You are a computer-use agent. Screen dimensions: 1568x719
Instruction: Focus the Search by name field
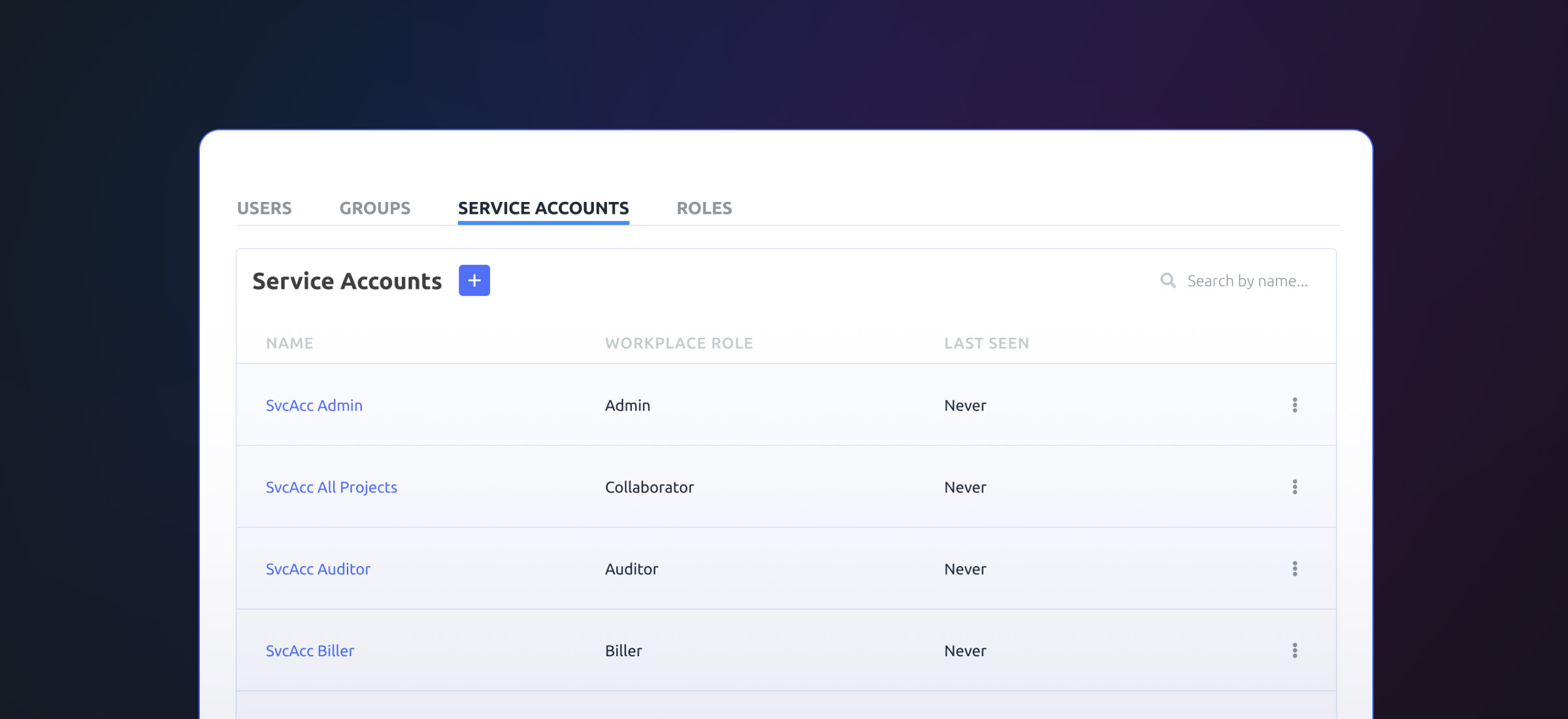click(x=1247, y=280)
